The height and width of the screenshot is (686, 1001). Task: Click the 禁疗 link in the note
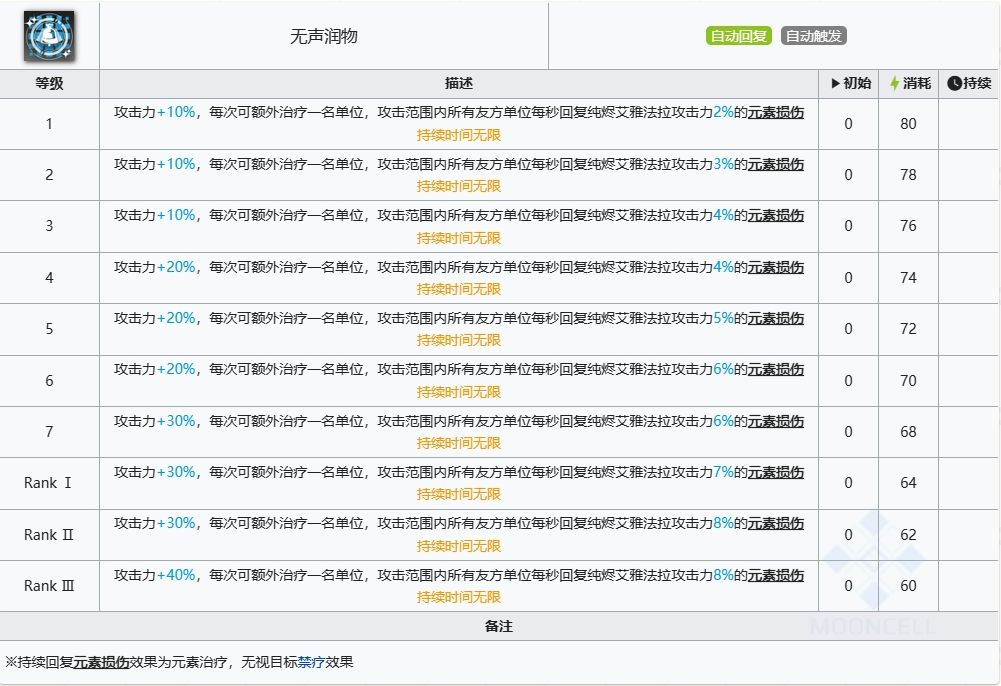(x=310, y=662)
